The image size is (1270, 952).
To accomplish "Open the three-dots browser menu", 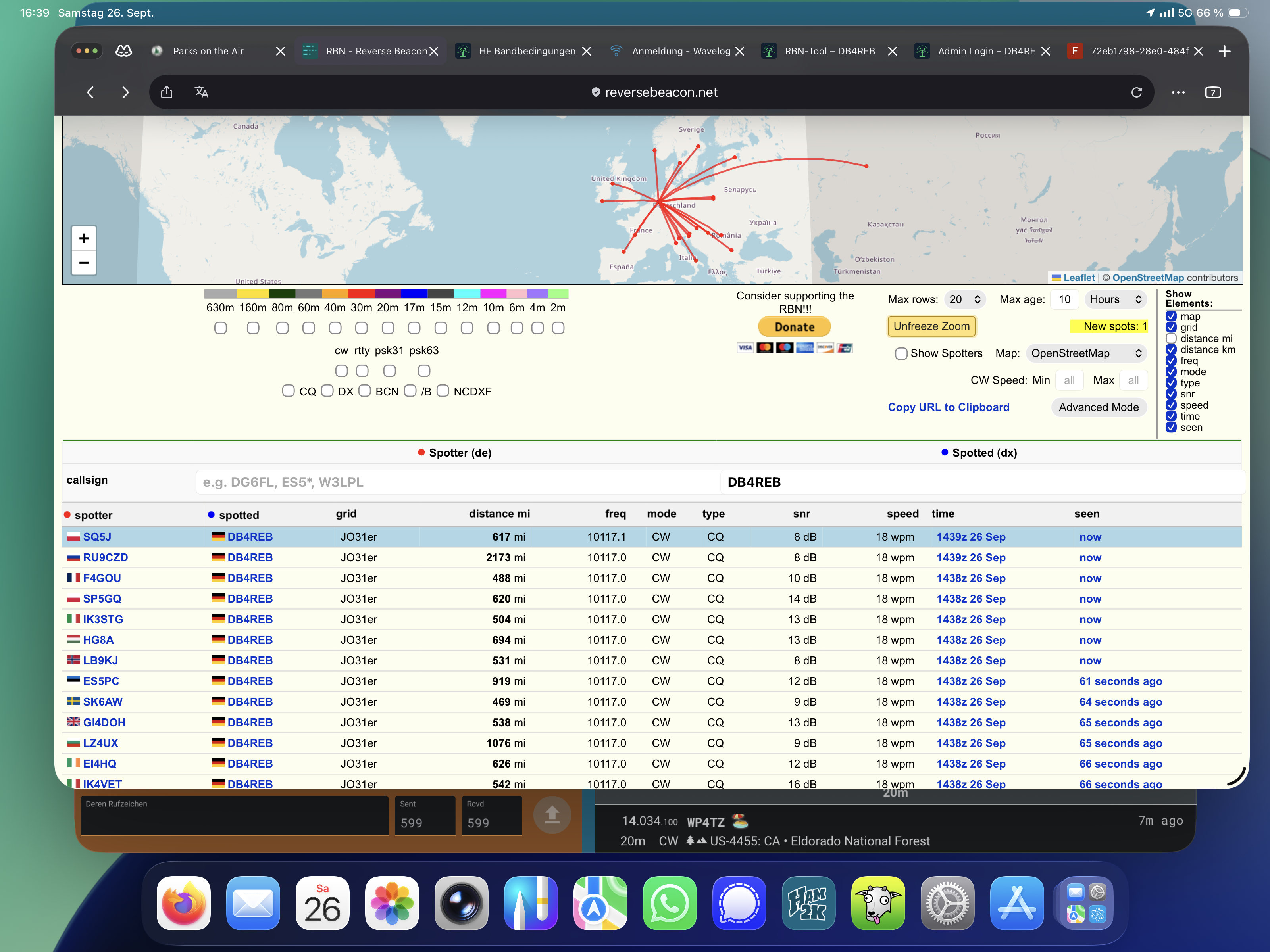I will click(x=1178, y=92).
